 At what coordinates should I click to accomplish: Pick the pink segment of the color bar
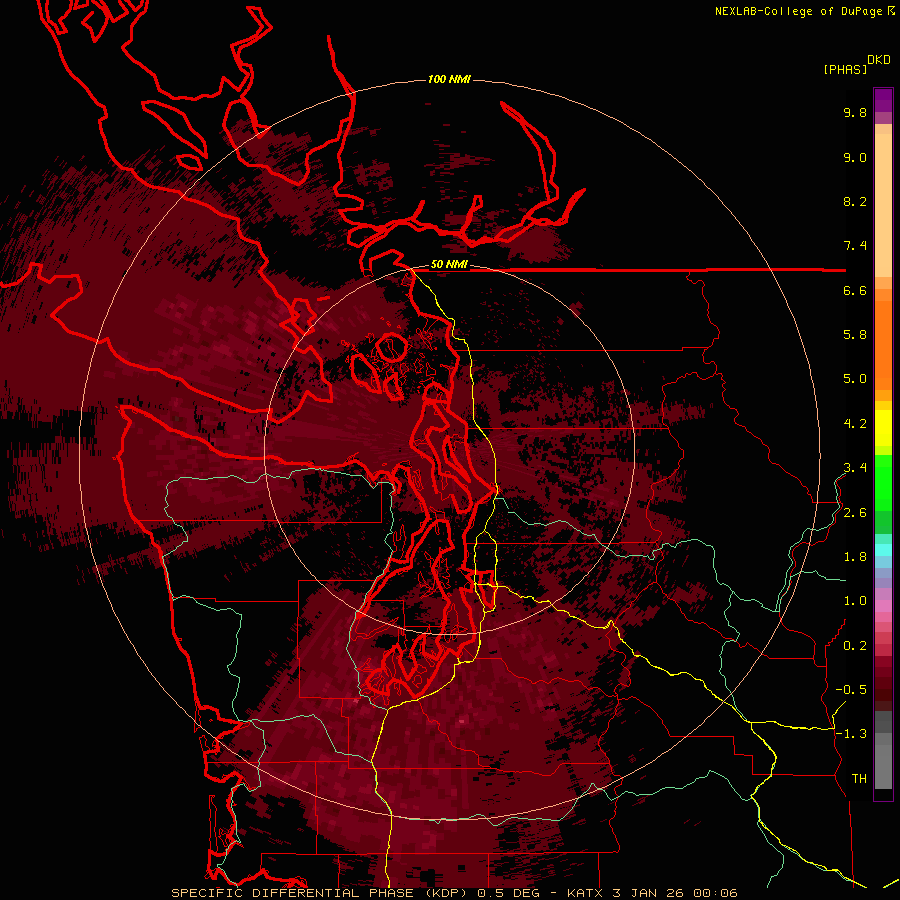pos(883,606)
